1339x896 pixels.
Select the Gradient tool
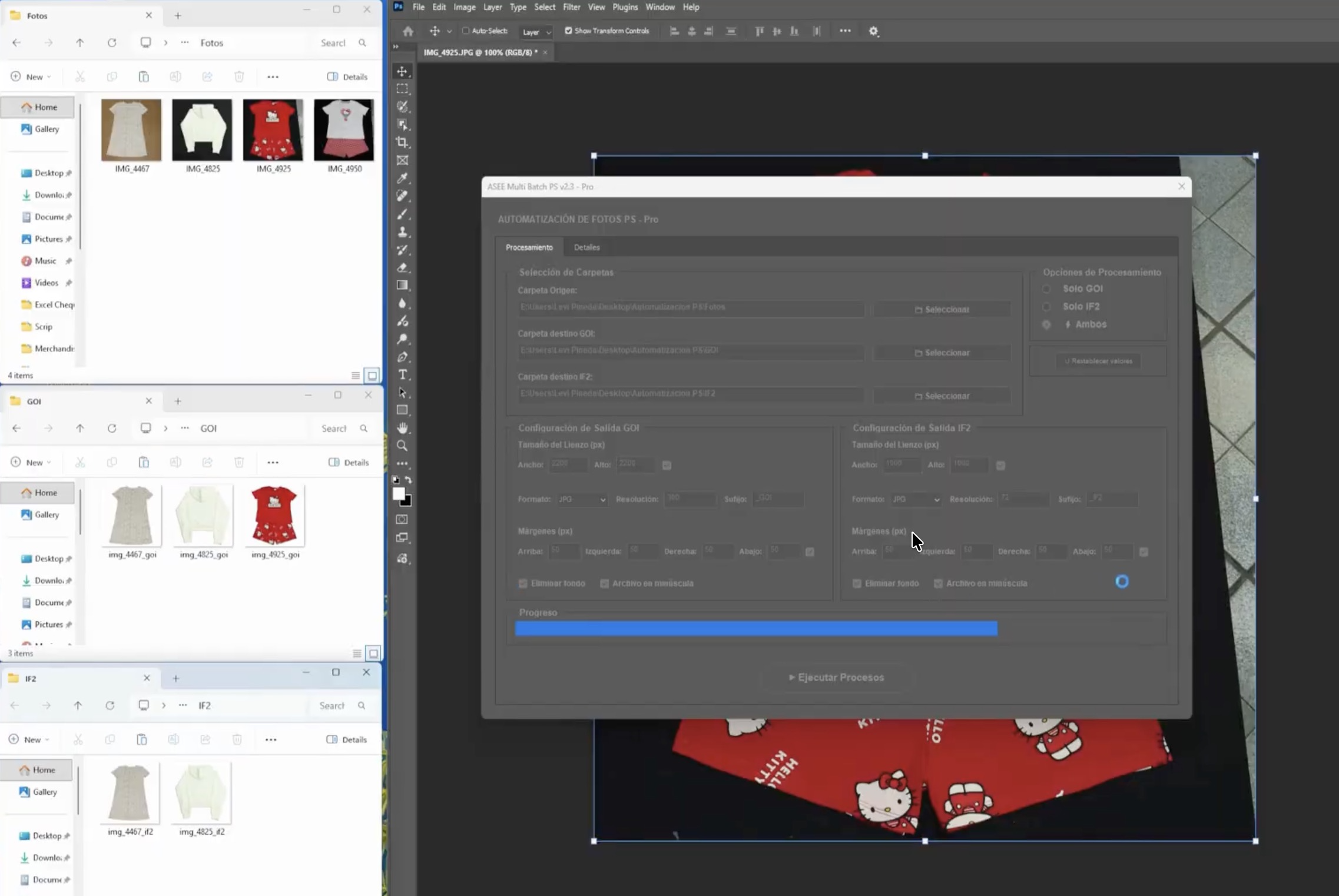402,285
